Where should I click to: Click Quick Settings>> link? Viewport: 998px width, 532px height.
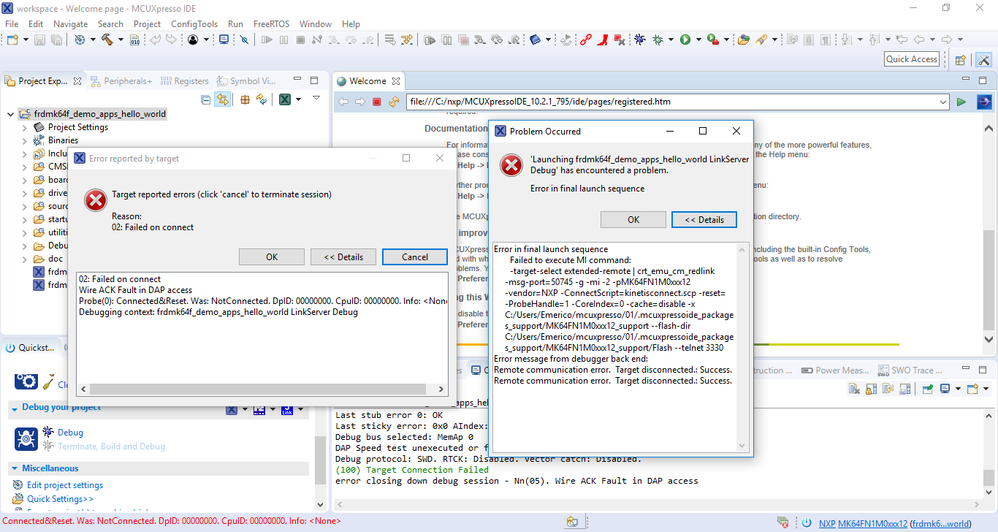tap(60, 499)
